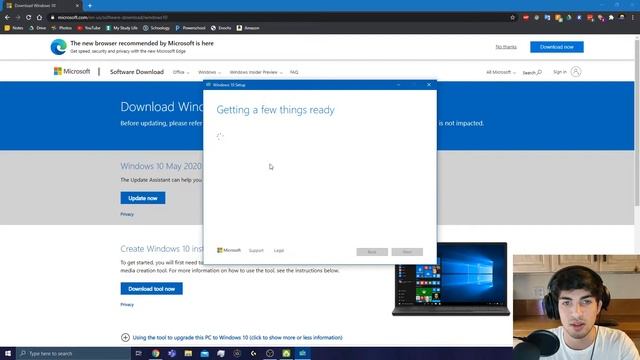Screen dimensions: 640x360
Task: Open the Chrome profile avatar
Action: click(622, 18)
